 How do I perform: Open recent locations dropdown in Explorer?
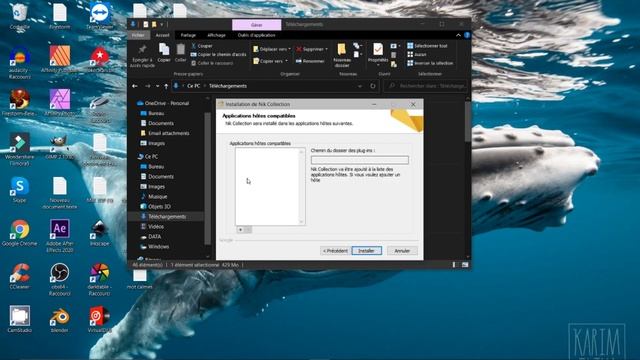(158, 86)
